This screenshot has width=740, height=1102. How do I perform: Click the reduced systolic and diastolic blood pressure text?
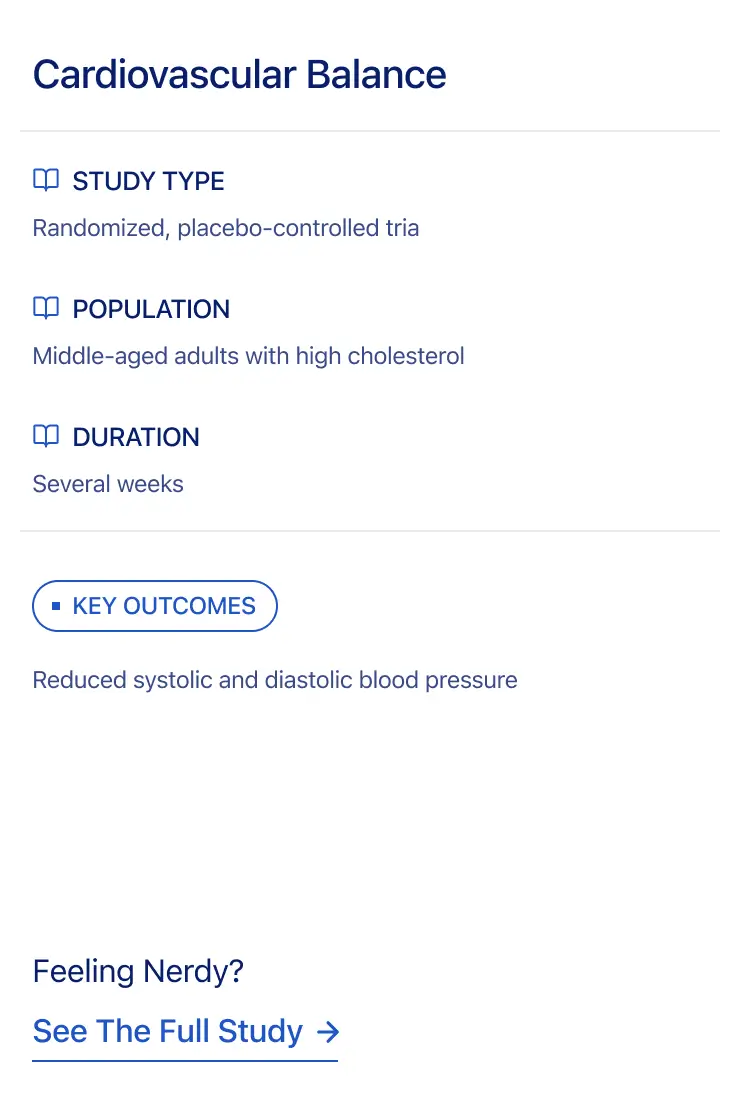pyautogui.click(x=275, y=680)
